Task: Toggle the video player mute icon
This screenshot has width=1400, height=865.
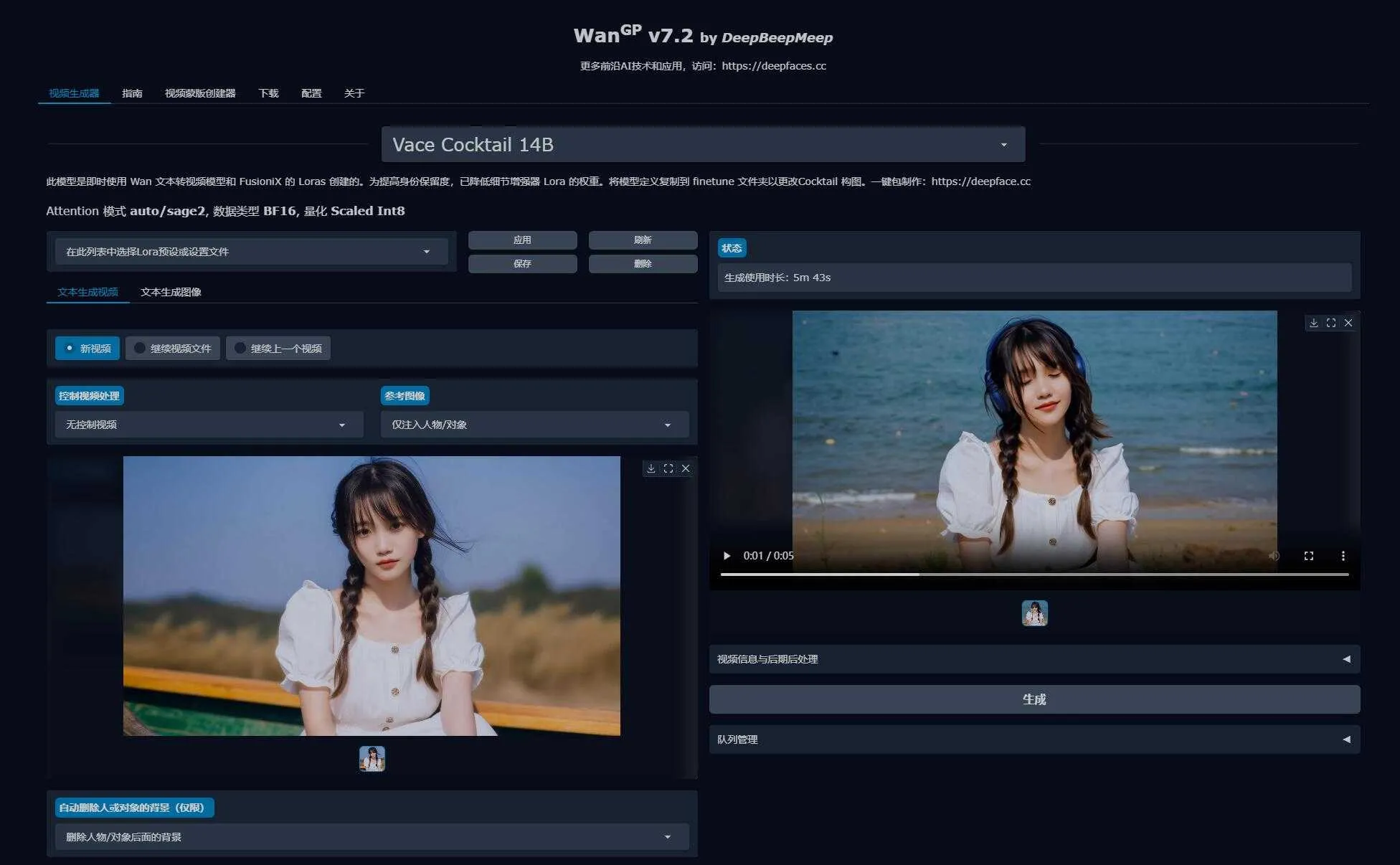Action: click(x=1274, y=556)
